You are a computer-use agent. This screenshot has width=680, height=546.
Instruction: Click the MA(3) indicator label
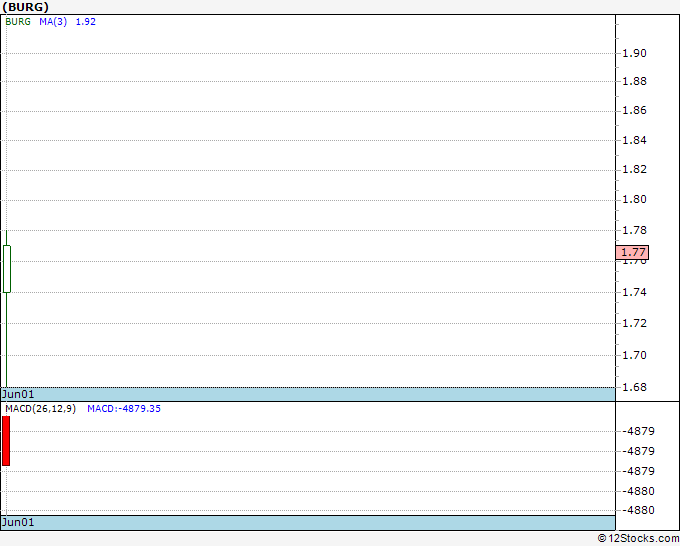[x=53, y=22]
